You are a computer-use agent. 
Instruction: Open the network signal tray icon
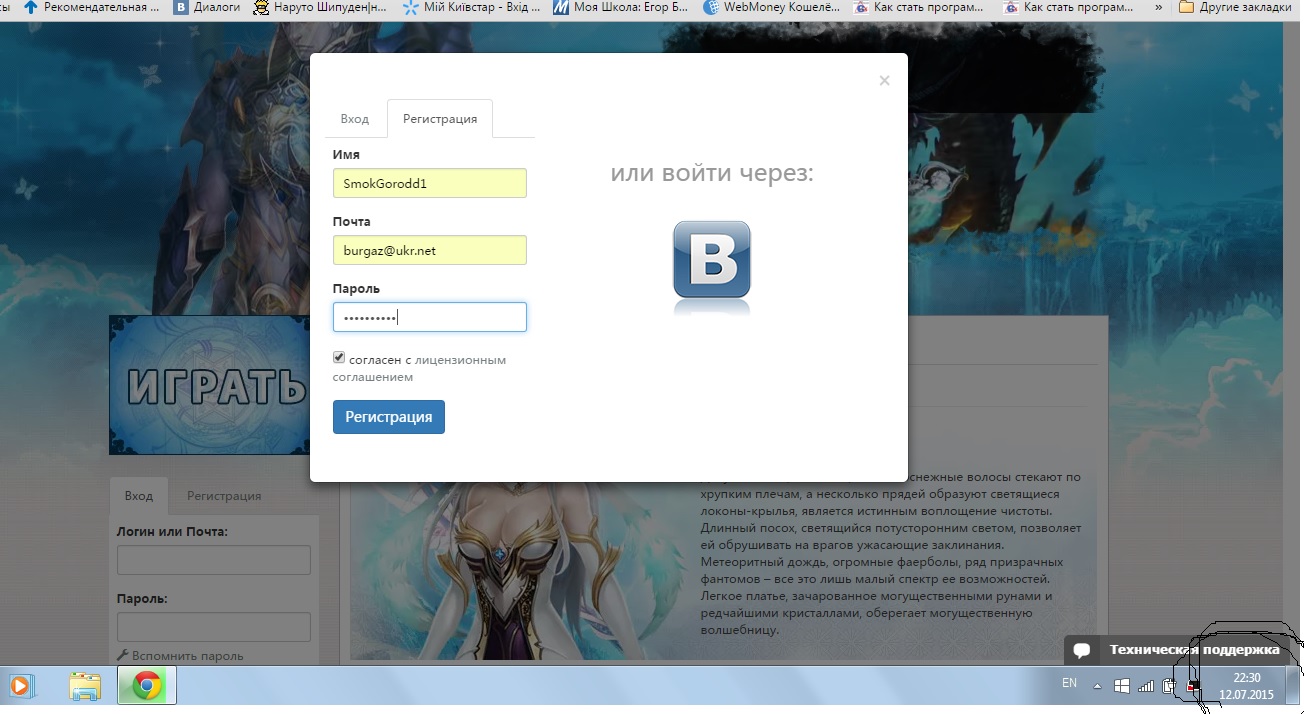tap(1146, 686)
